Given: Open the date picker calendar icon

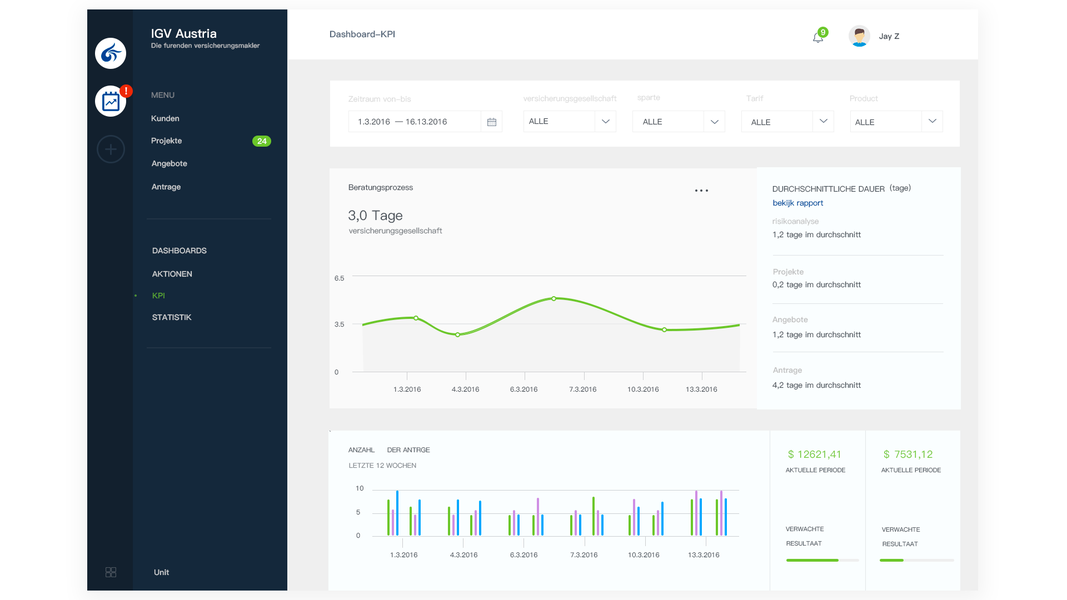Looking at the screenshot, I should point(491,122).
